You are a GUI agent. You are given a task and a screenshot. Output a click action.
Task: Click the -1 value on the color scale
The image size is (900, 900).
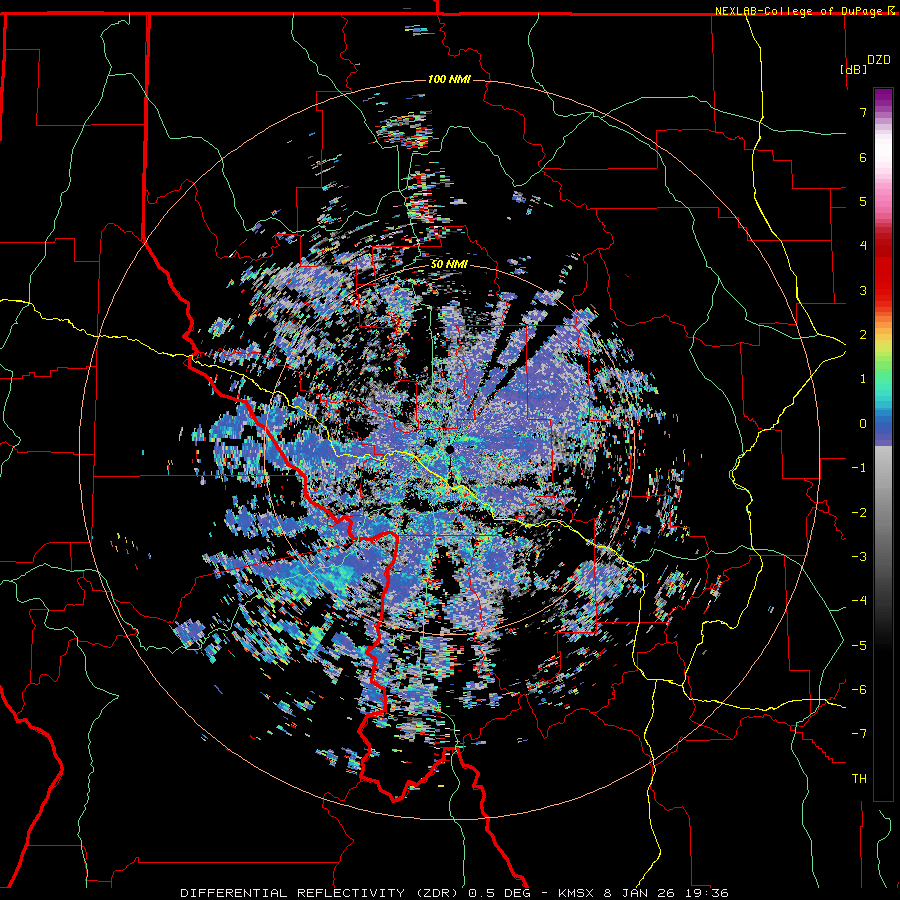point(859,468)
